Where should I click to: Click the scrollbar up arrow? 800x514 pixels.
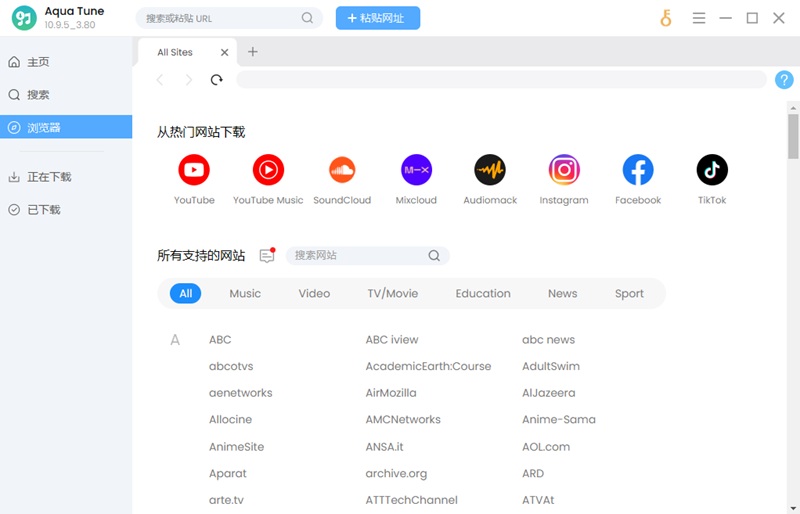pyautogui.click(x=793, y=108)
